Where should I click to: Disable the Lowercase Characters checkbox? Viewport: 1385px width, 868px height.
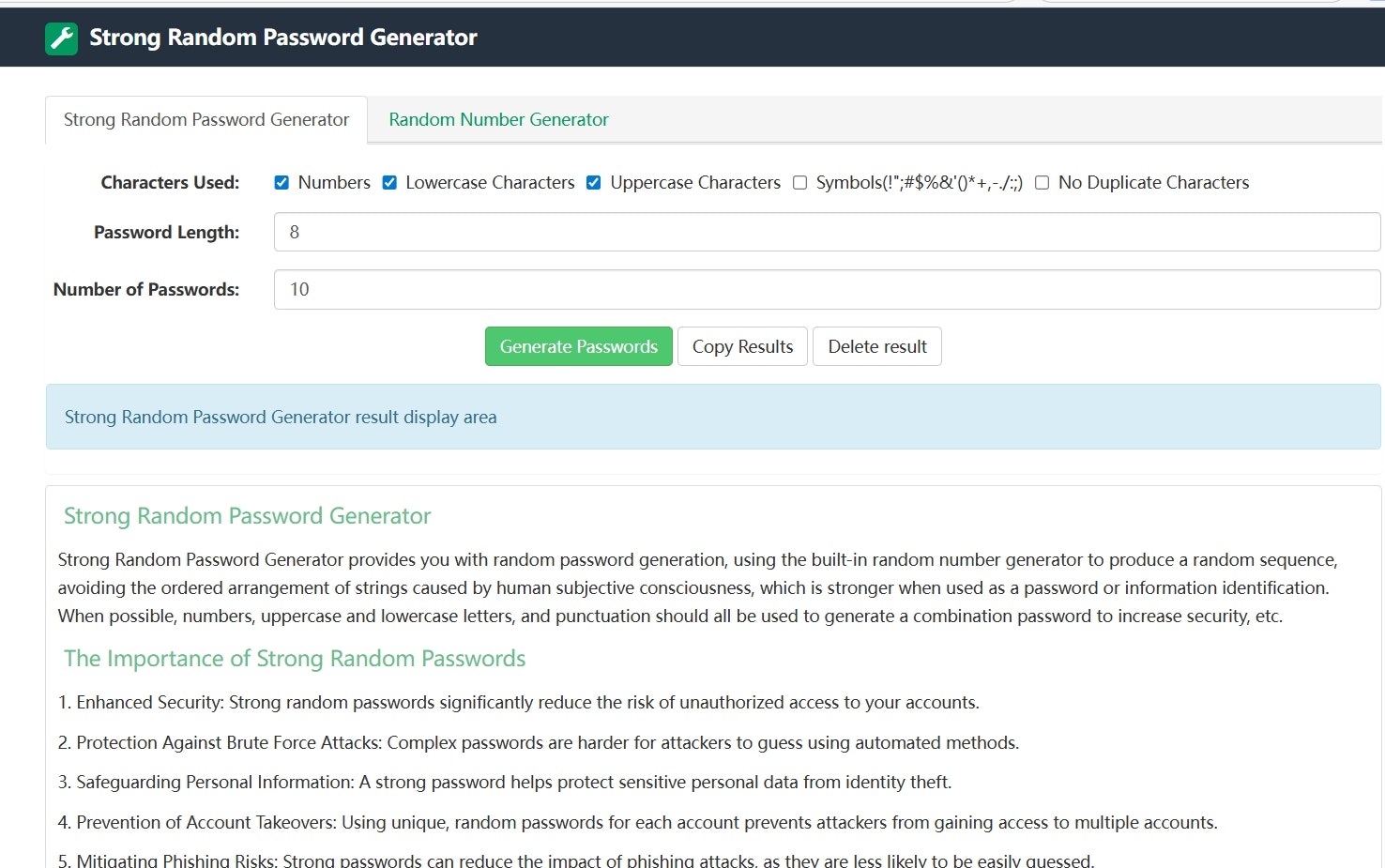click(x=389, y=182)
